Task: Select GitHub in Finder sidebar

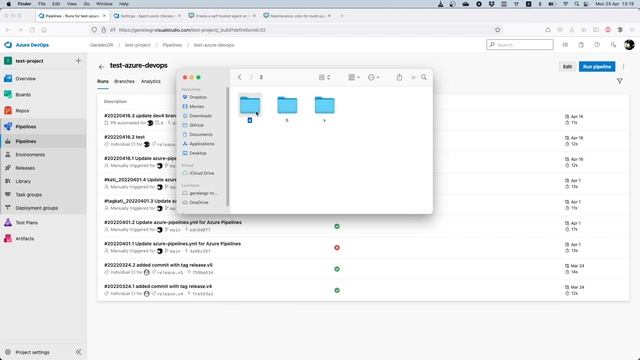Action: 196,125
